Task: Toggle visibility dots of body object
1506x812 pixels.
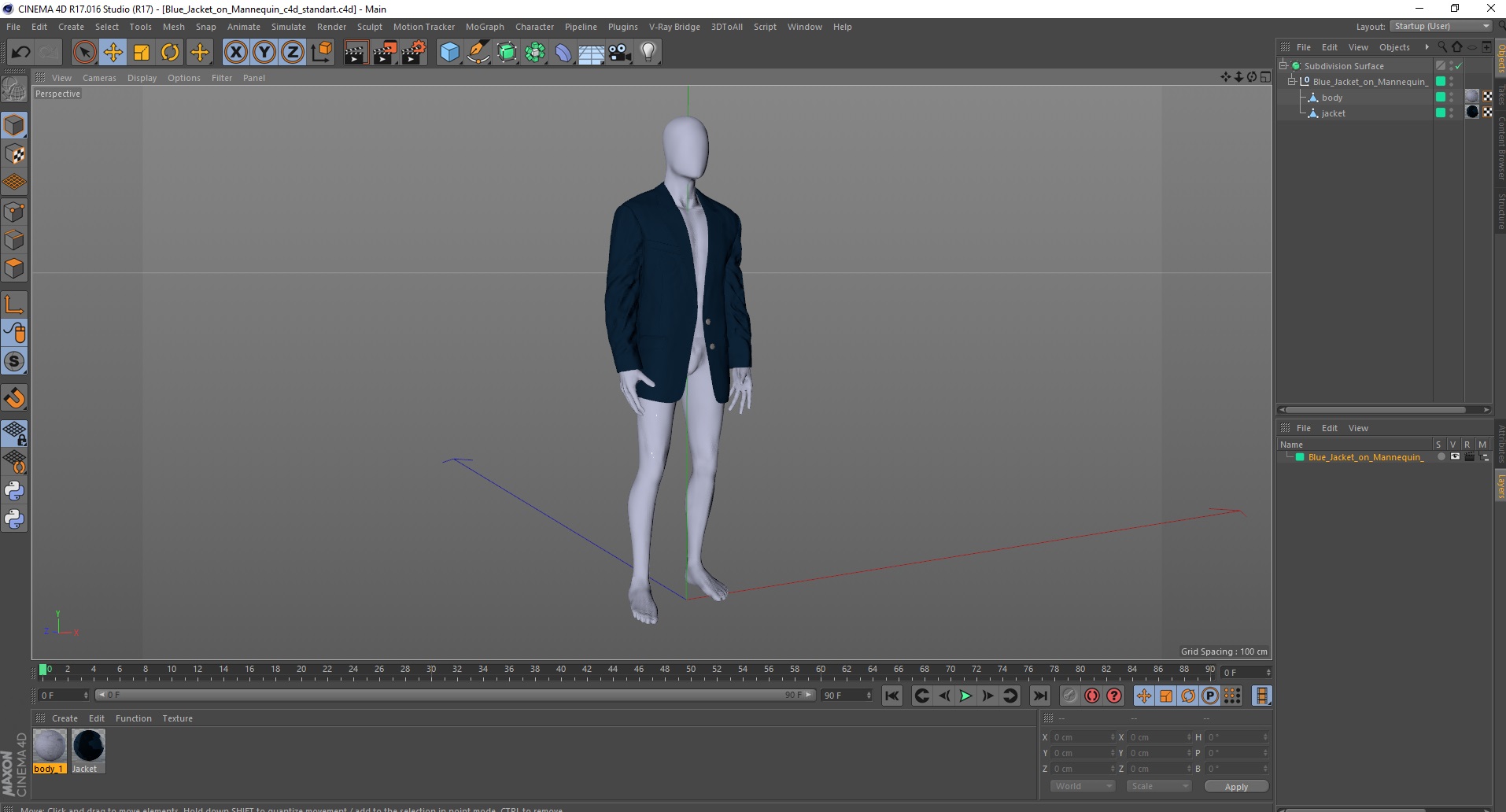Action: pyautogui.click(x=1451, y=98)
